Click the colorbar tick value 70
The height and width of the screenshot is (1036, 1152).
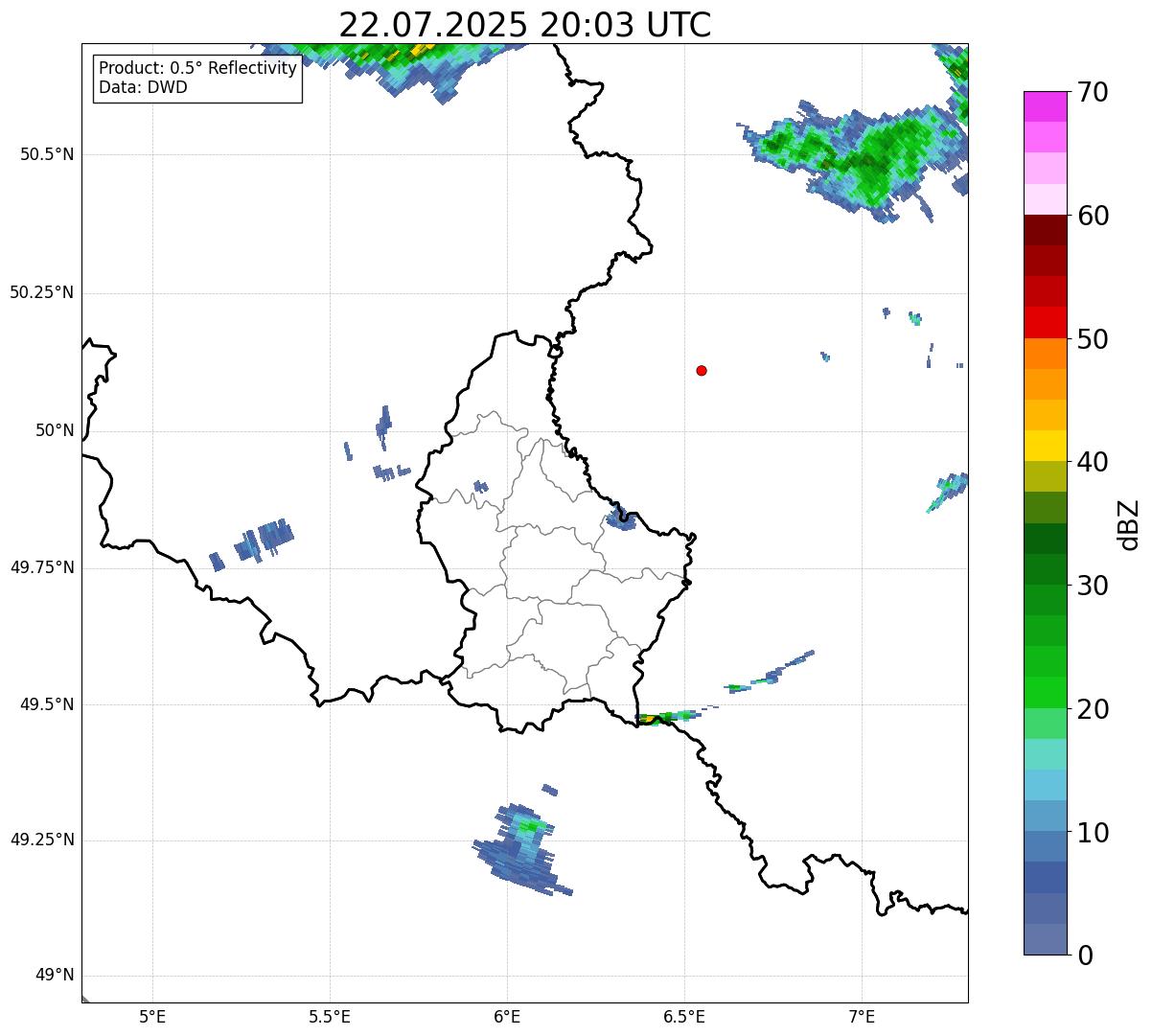coord(1093,92)
